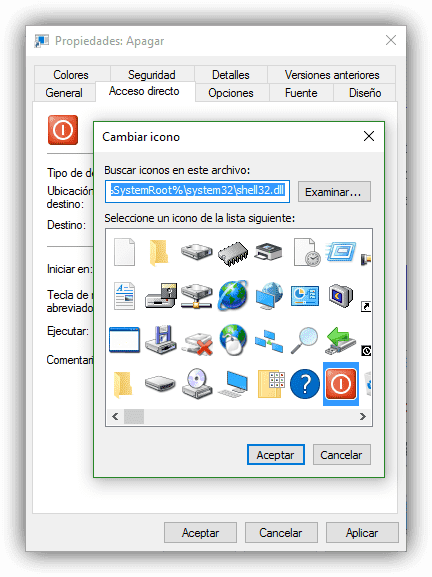The height and width of the screenshot is (577, 432).
Task: Select the disconnected drive with red X icon
Action: [198, 343]
